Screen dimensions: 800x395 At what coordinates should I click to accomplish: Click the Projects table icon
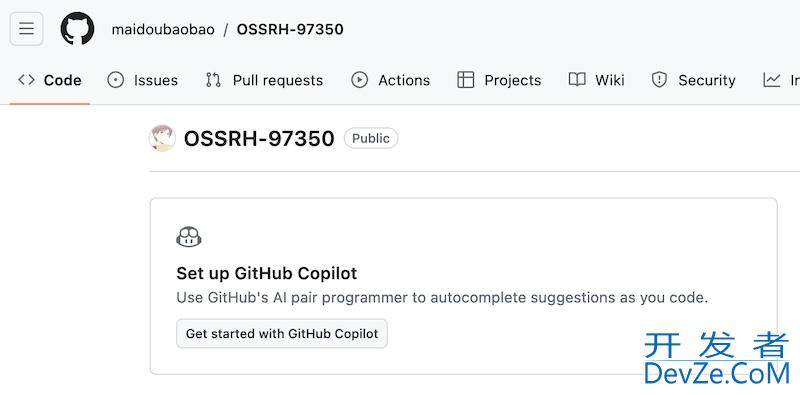point(465,80)
